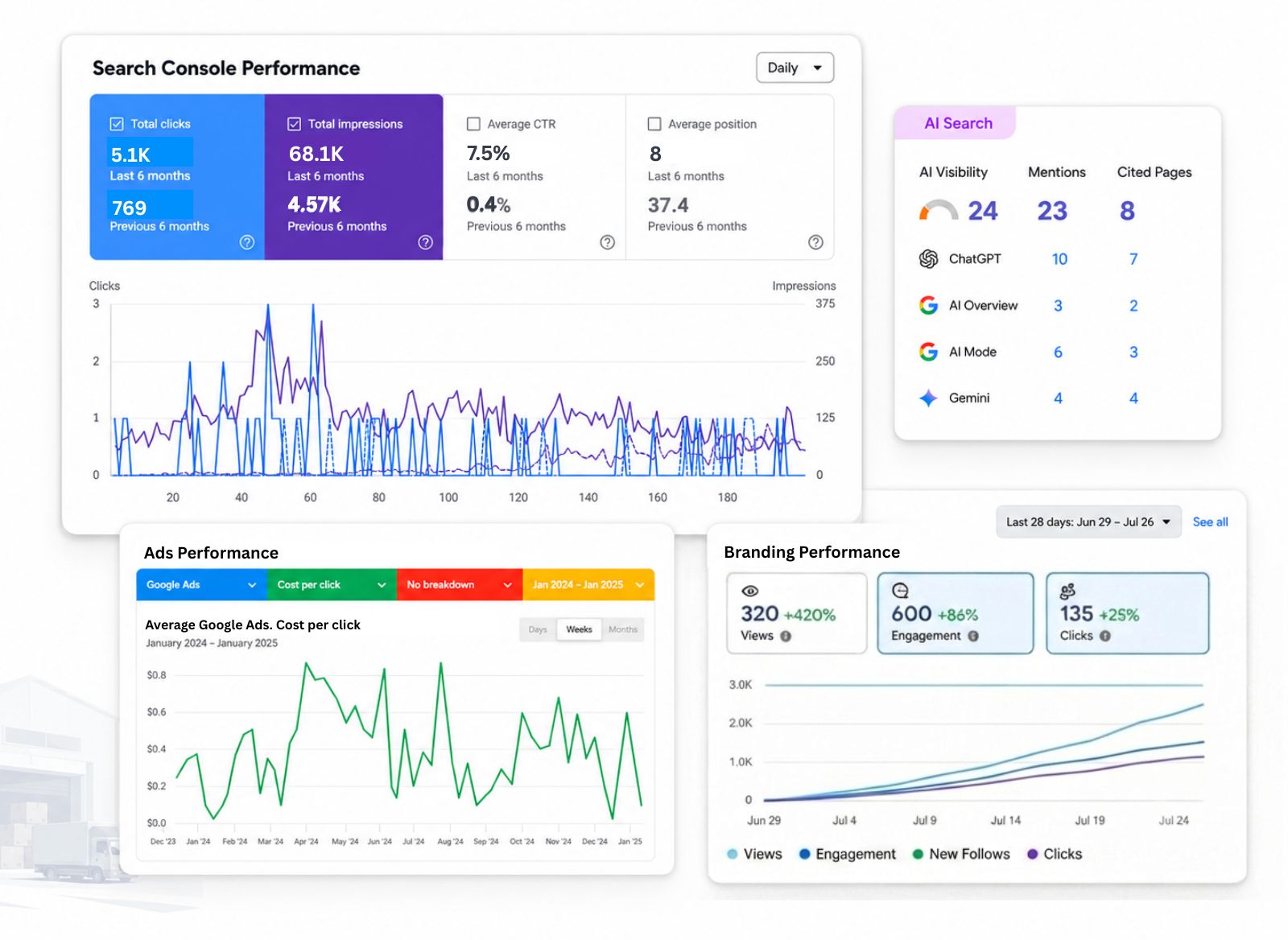The height and width of the screenshot is (940, 1288).
Task: Enable the Average CTR checkbox
Action: (473, 124)
